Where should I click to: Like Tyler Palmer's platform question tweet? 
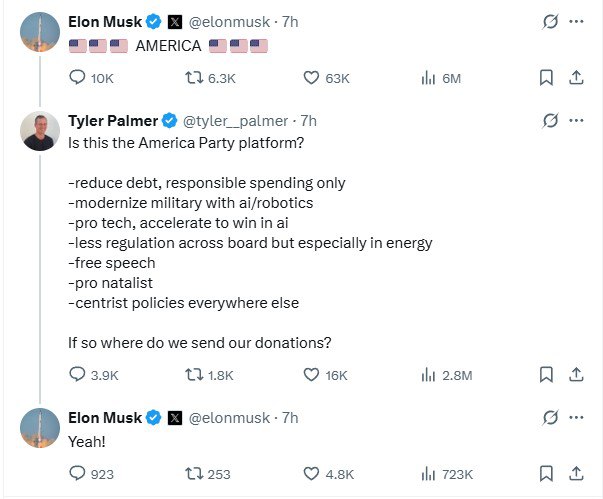(311, 375)
